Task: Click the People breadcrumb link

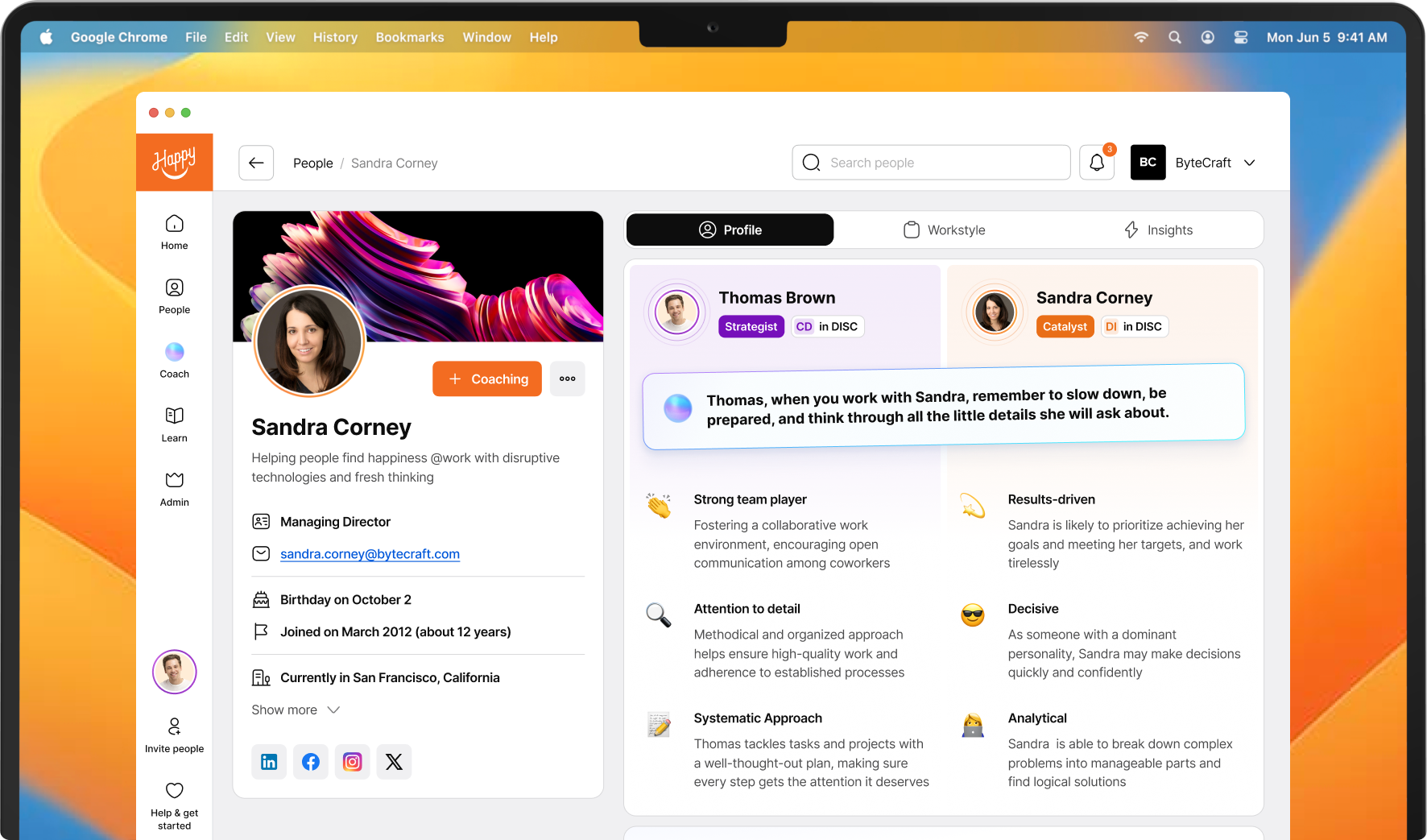Action: (x=313, y=163)
